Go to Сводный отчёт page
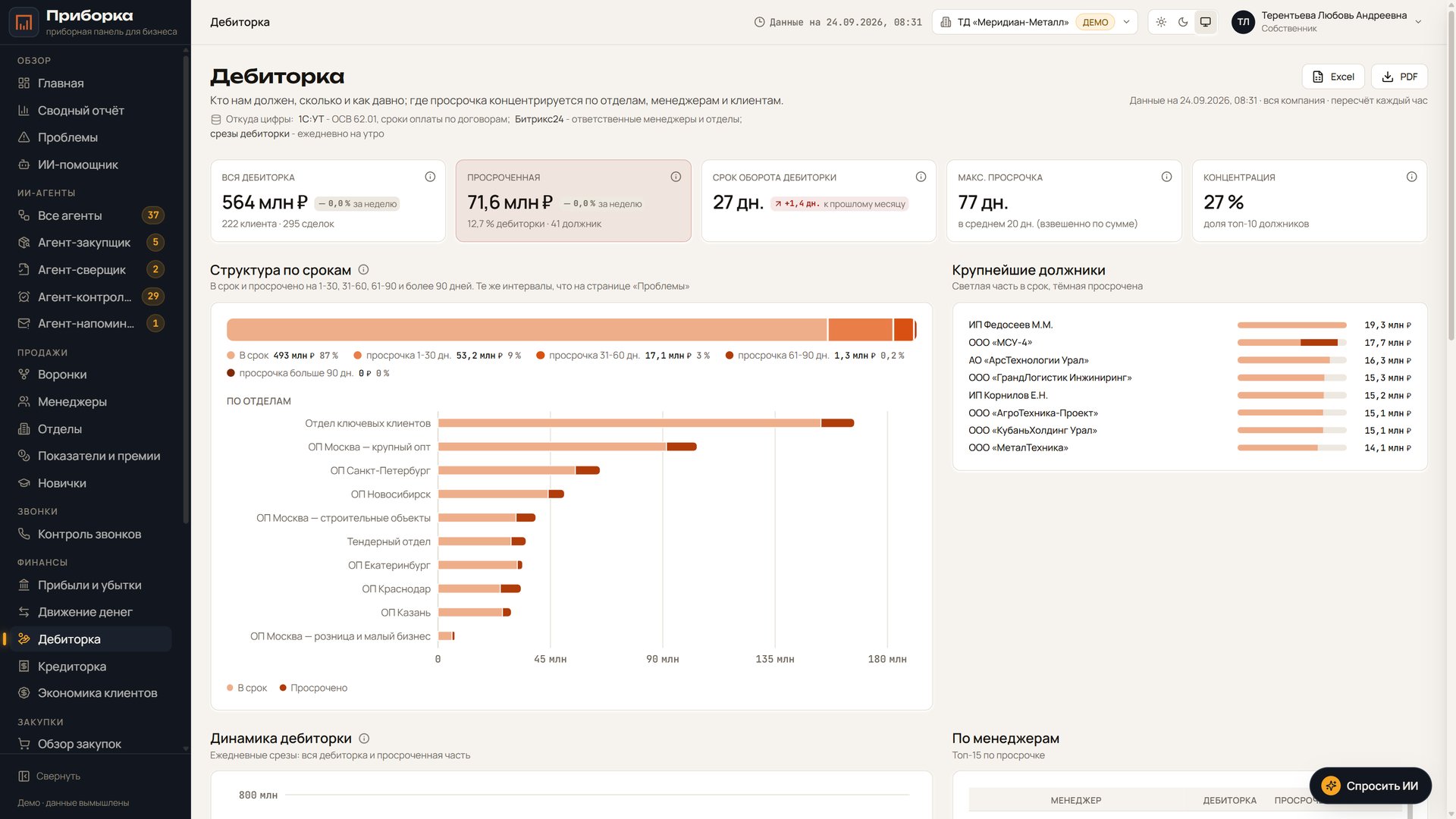1456x819 pixels. pos(90,111)
